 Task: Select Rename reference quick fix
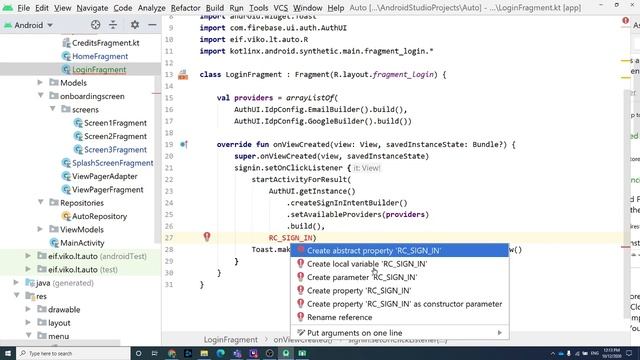pyautogui.click(x=400, y=317)
